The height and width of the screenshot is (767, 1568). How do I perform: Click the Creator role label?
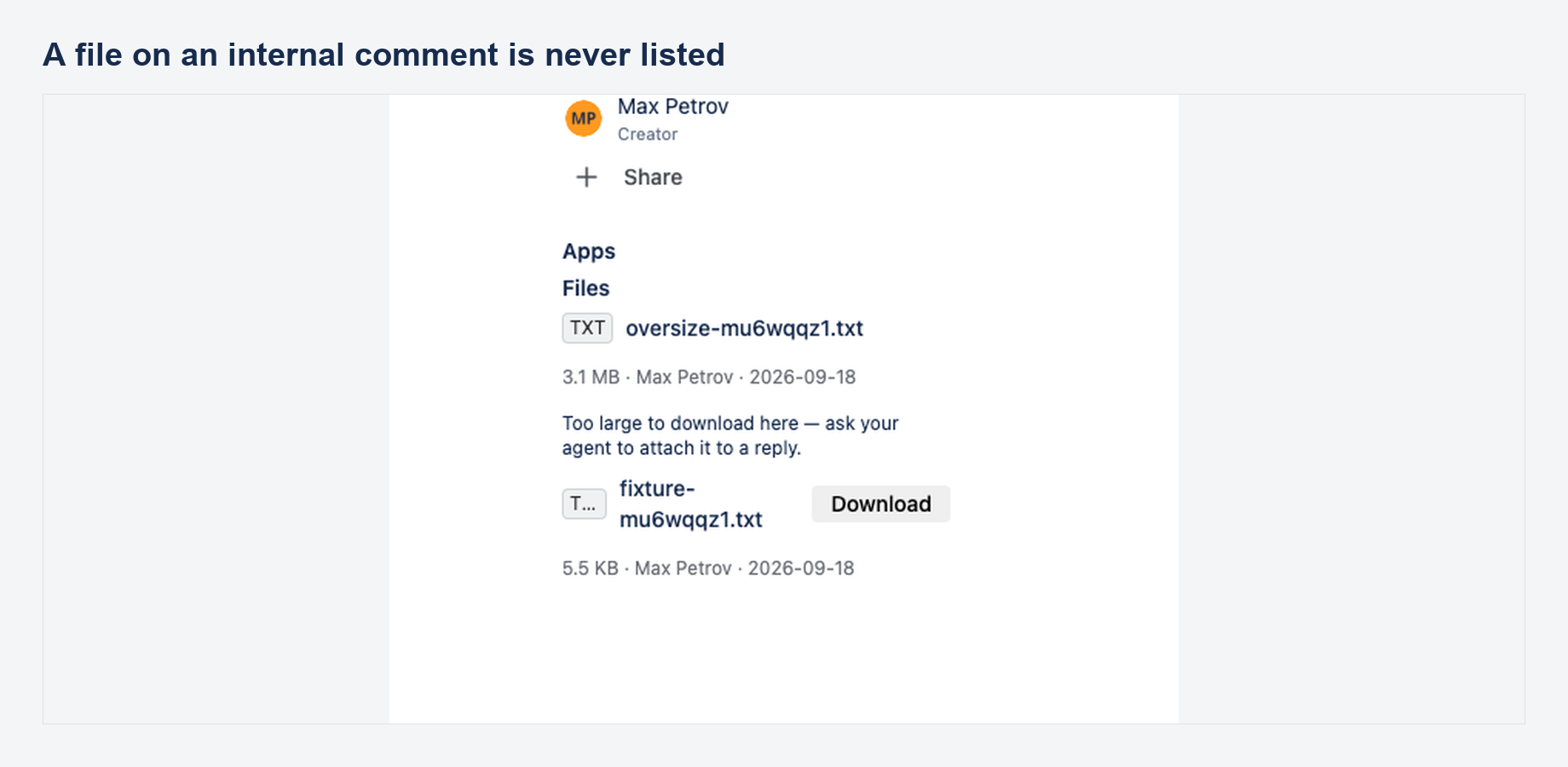tap(648, 135)
